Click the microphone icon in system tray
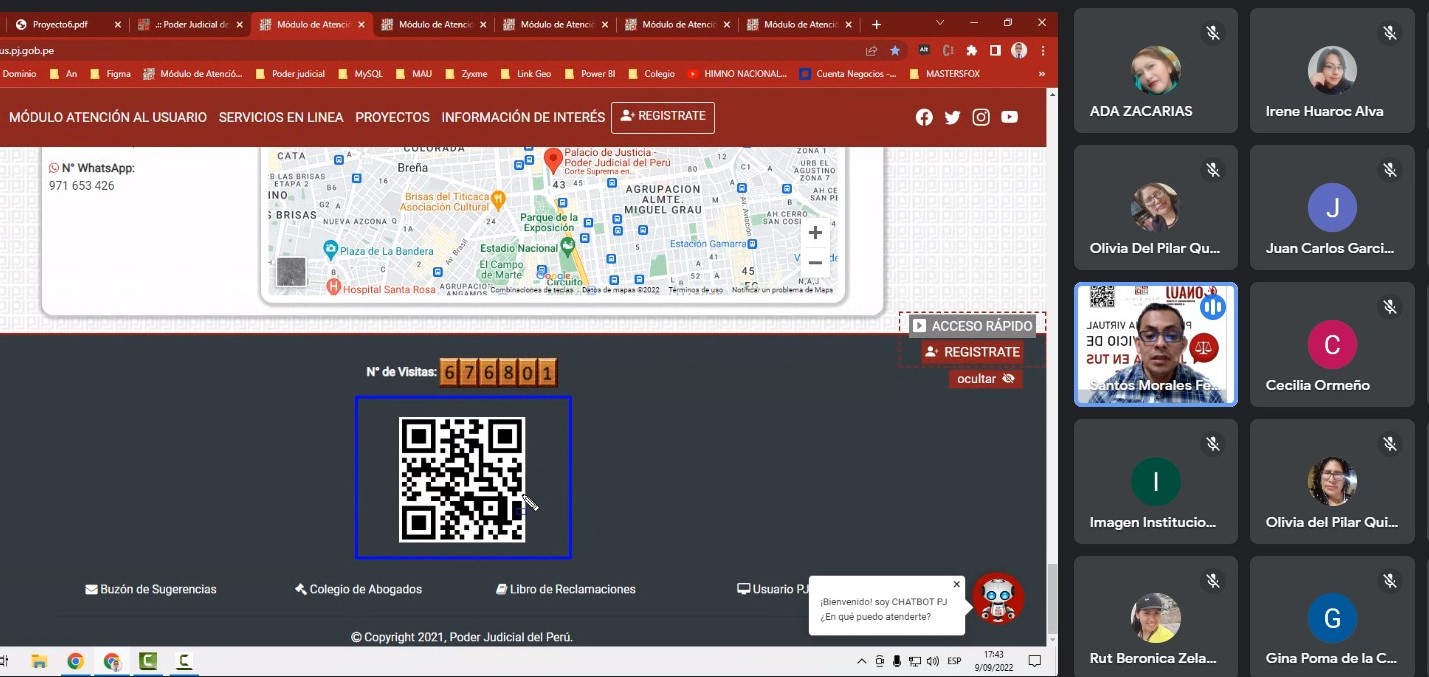 coord(897,661)
